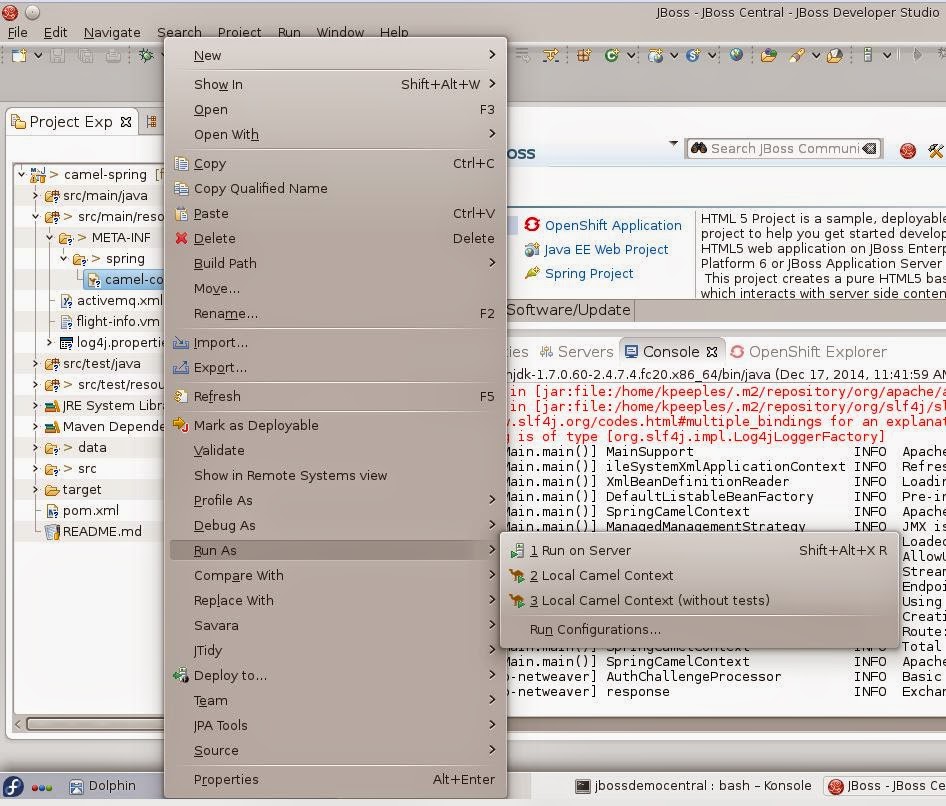Switch to the Servers tab
The height and width of the screenshot is (806, 946).
click(577, 352)
